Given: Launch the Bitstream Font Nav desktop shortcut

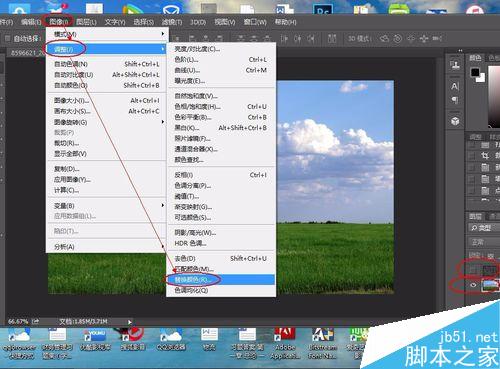Looking at the screenshot, I should (322, 343).
